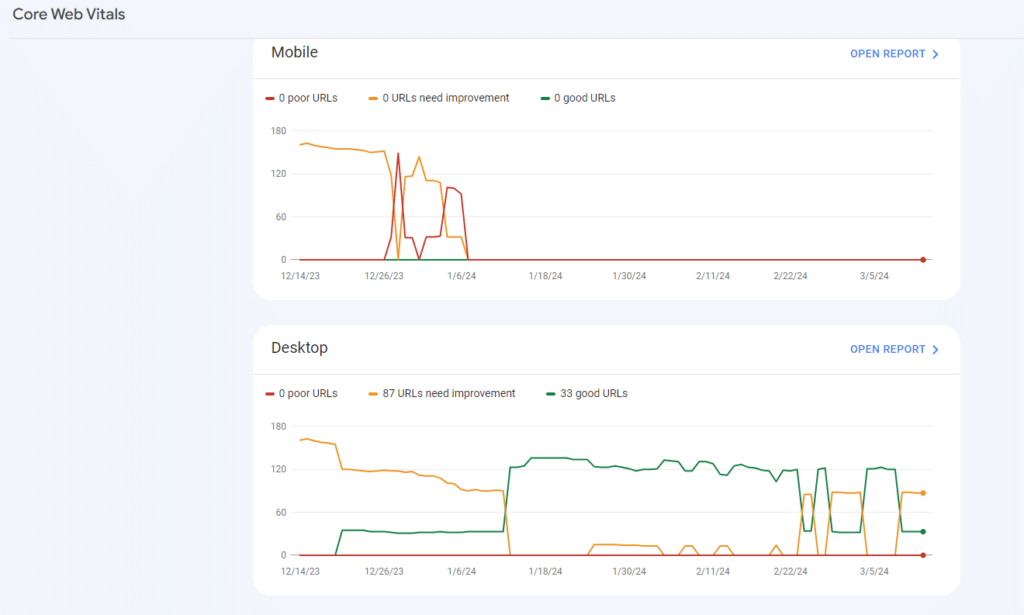Click the green endpoint dot on the Desktop chart

(922, 529)
